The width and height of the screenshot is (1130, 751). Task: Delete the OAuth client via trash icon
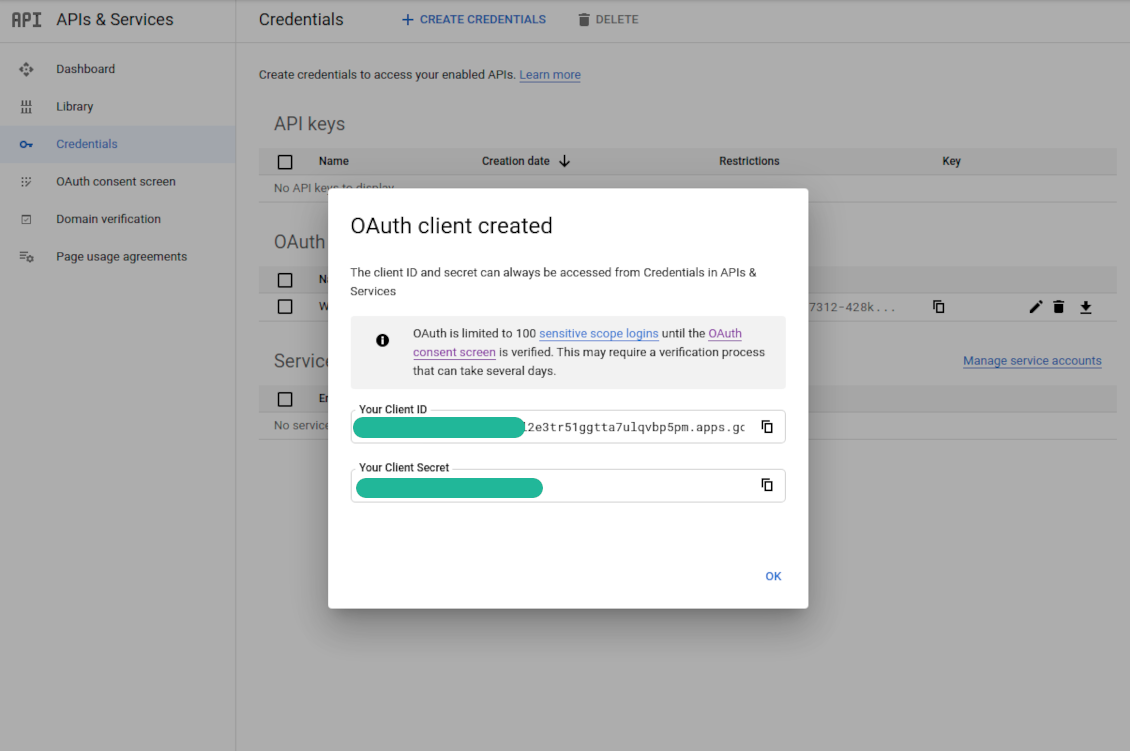point(1058,307)
